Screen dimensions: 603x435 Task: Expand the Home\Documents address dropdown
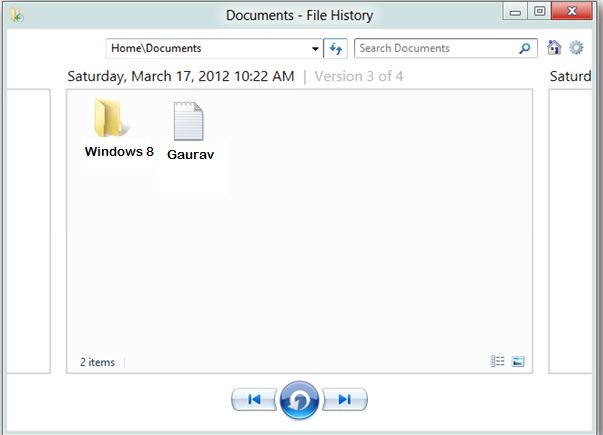coord(315,48)
